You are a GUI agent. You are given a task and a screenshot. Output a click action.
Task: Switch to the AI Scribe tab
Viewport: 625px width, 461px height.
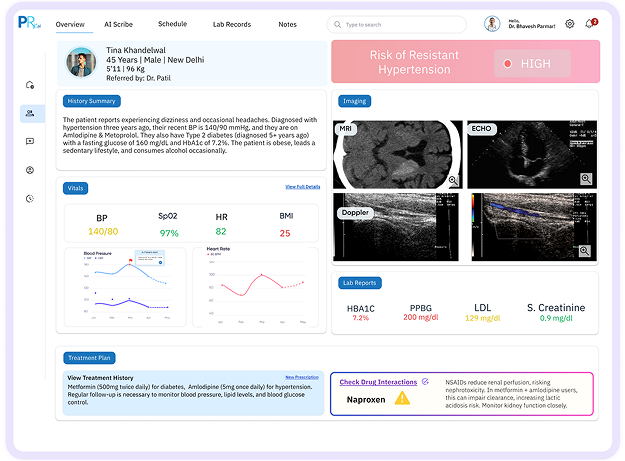coord(121,24)
